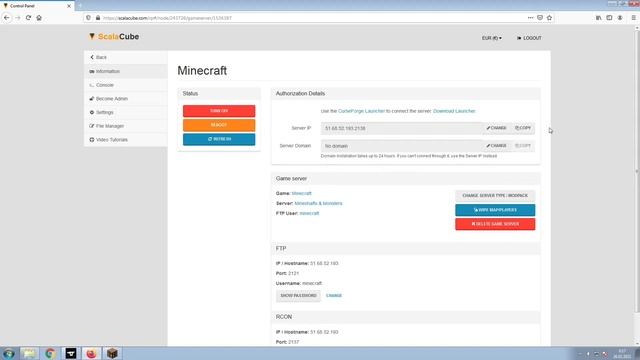Open the Windows Start button
The width and height of the screenshot is (640, 360).
(9, 353)
